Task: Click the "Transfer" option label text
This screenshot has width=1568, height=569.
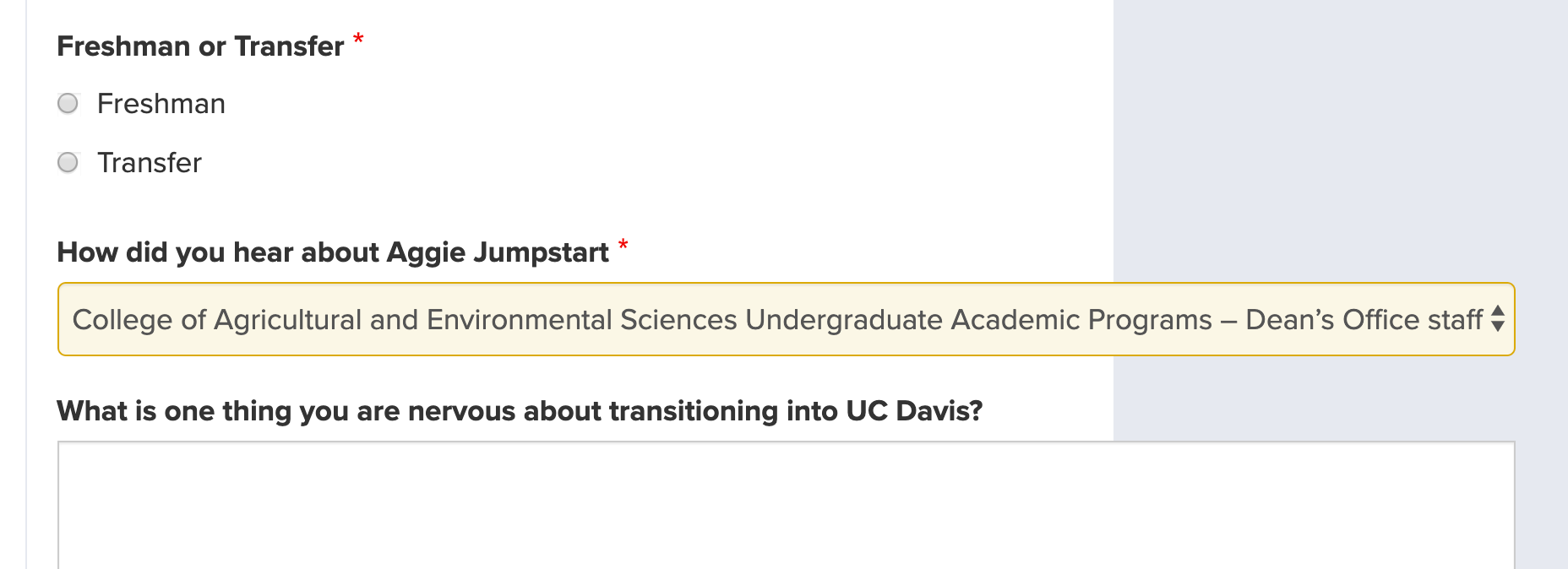Action: coord(150,162)
